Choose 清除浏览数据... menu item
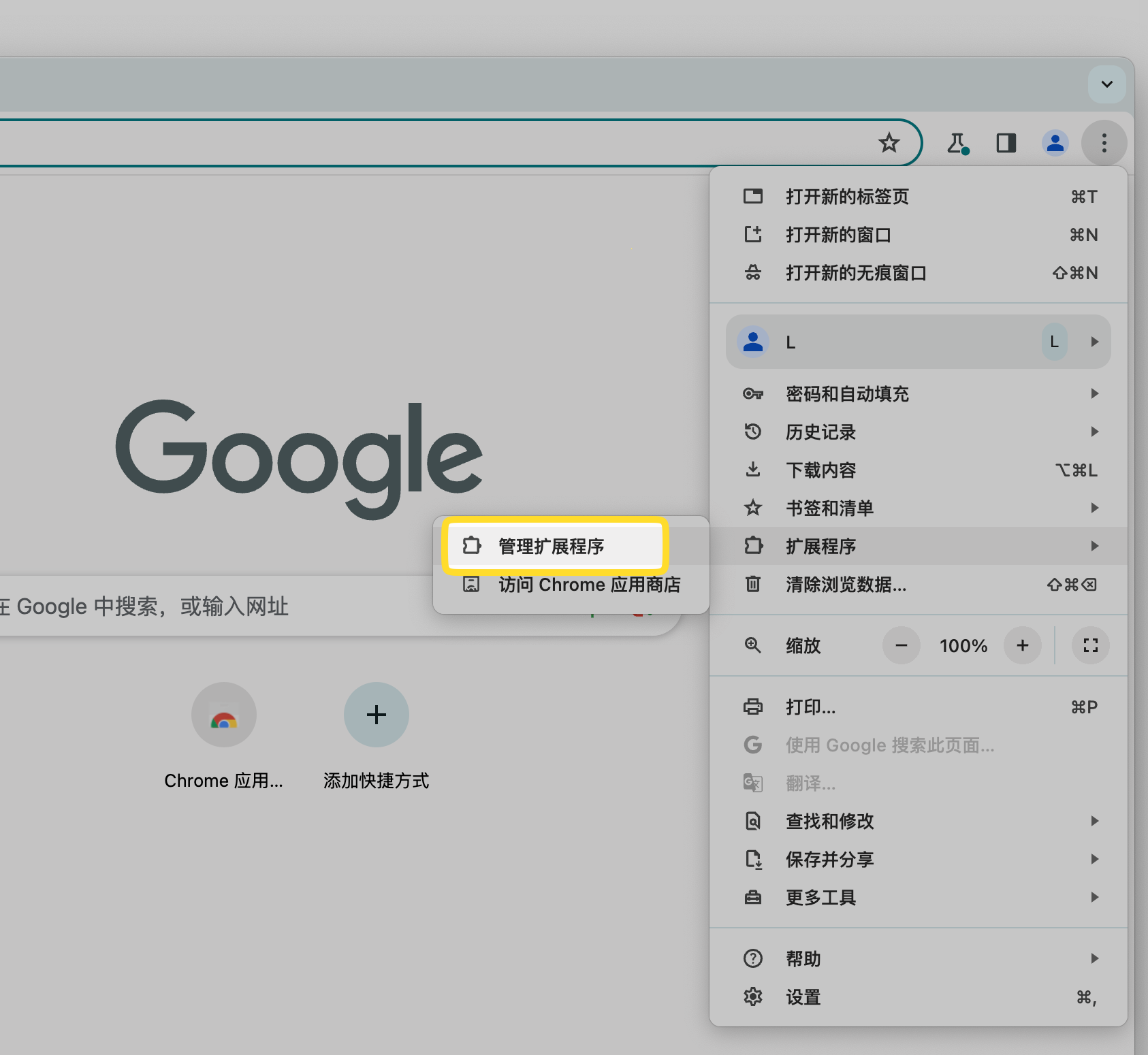Viewport: 1148px width, 1055px height. pyautogui.click(x=919, y=585)
